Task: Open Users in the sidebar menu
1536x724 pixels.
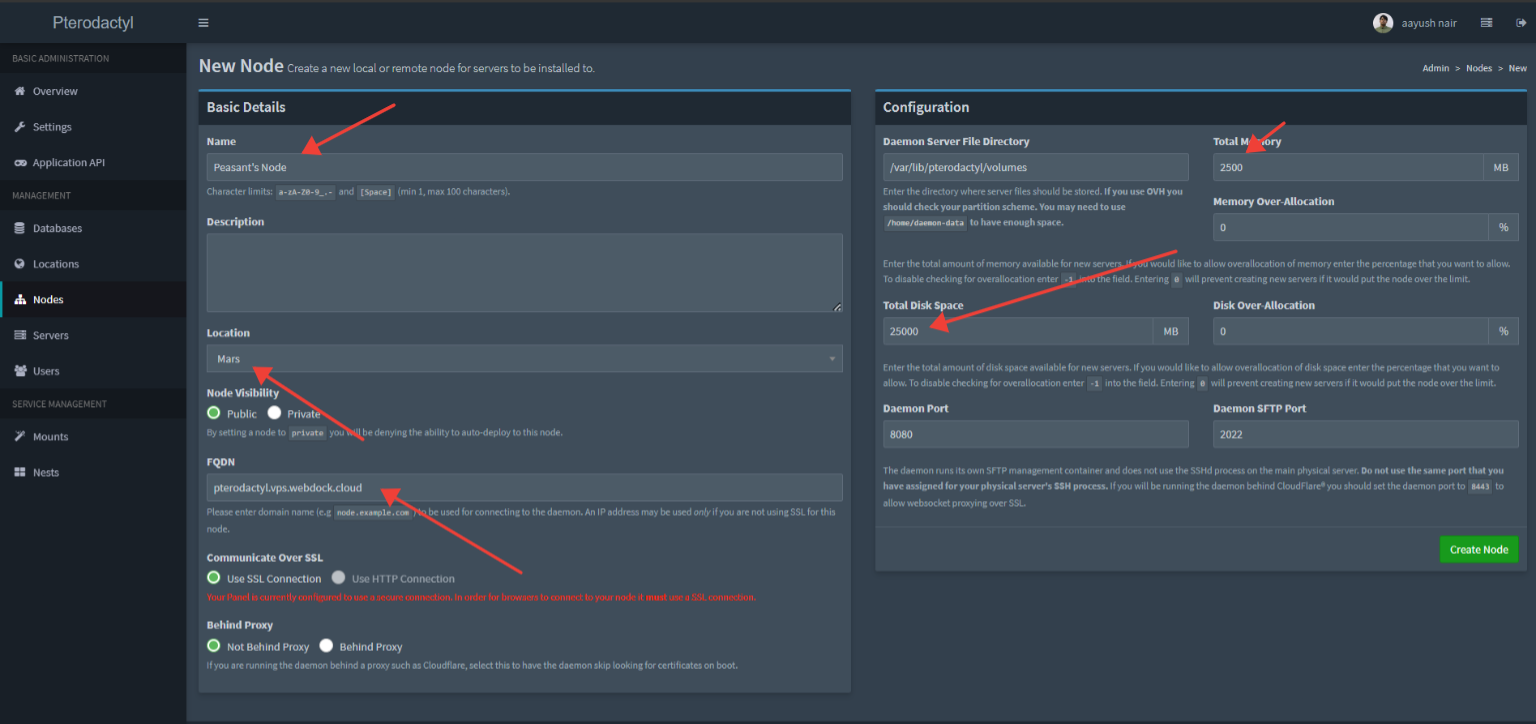Action: [46, 371]
